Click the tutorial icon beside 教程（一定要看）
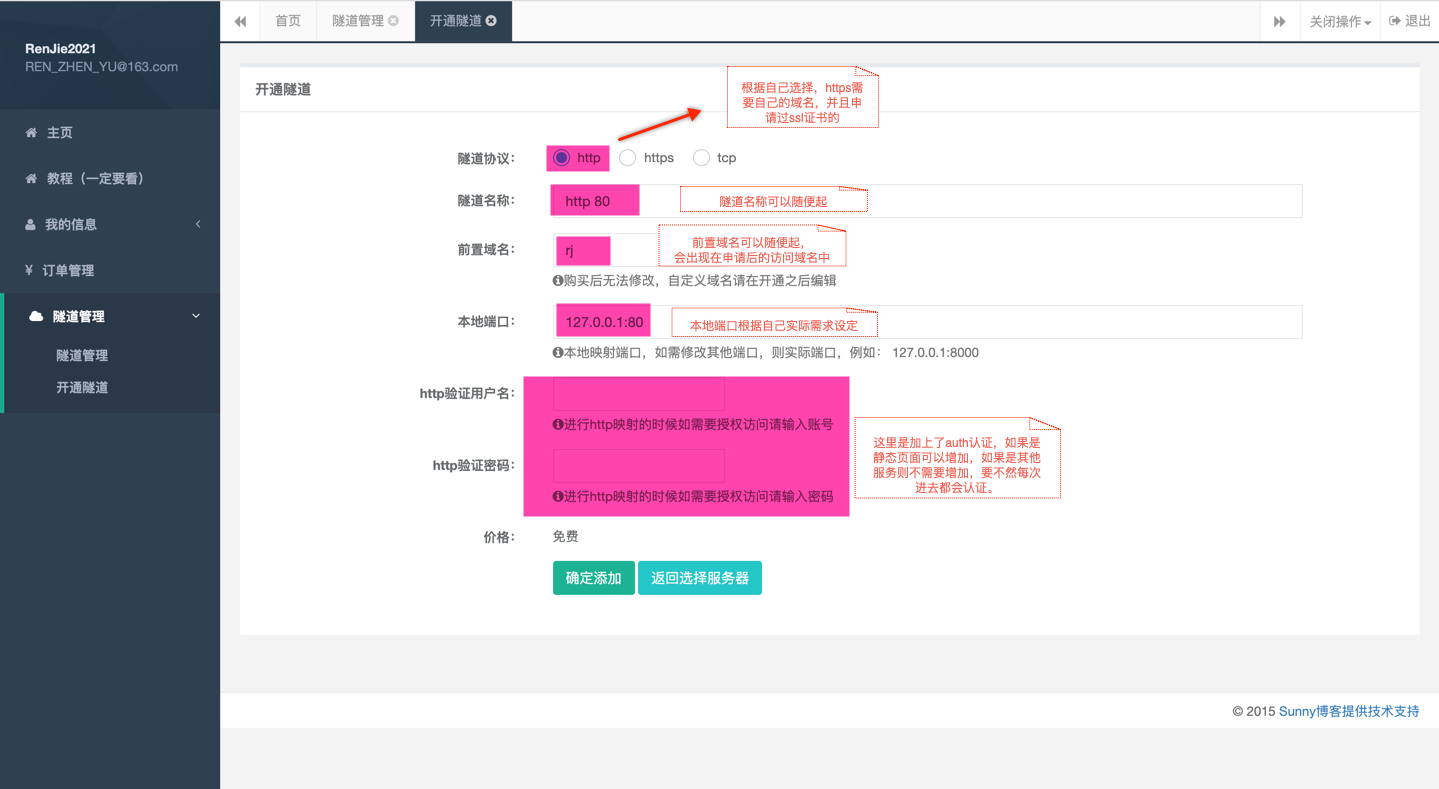The width and height of the screenshot is (1439, 789). coord(31,179)
